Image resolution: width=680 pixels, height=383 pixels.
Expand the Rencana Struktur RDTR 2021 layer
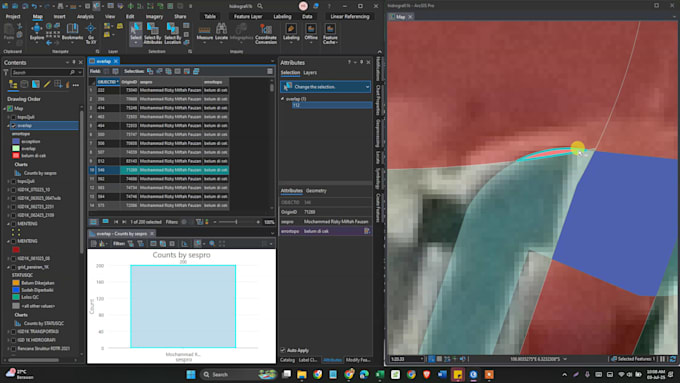tap(8, 348)
